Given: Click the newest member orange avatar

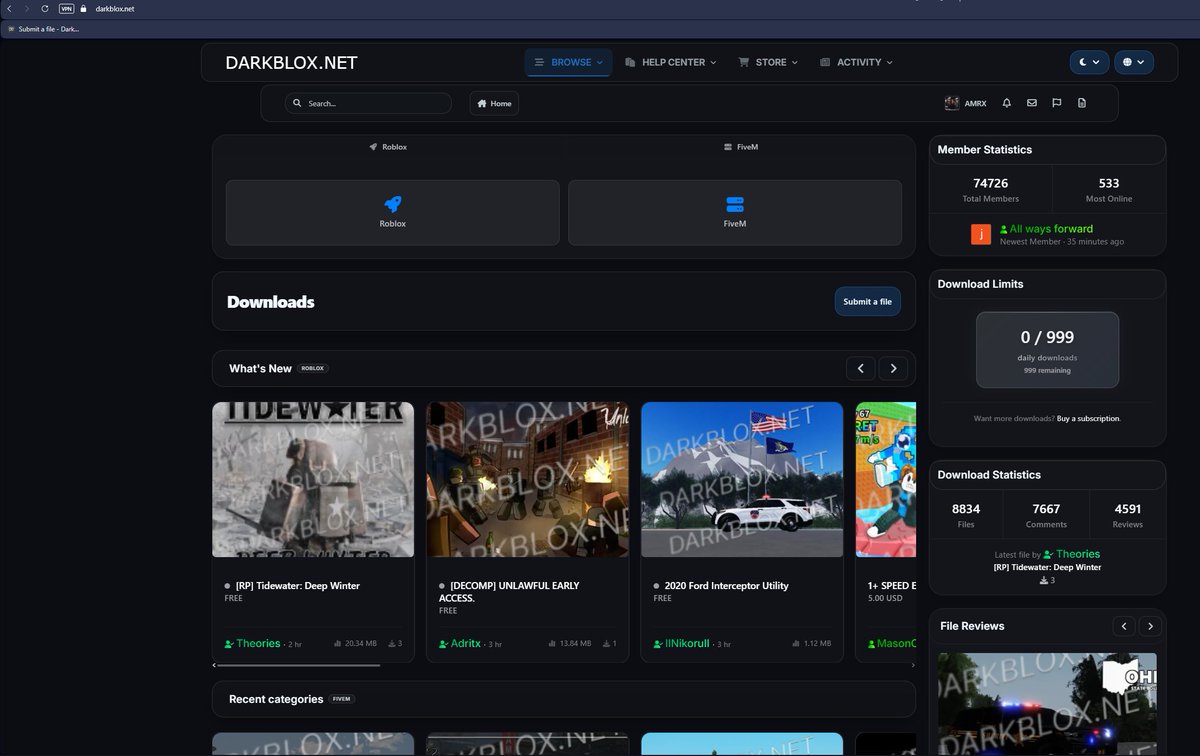Looking at the screenshot, I should [x=981, y=234].
